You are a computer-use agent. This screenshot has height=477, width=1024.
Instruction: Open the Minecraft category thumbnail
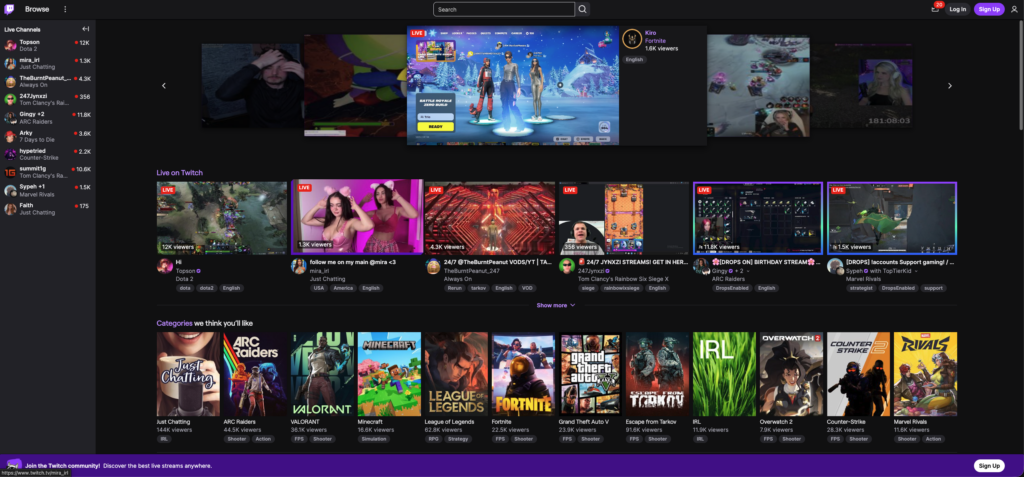point(389,374)
